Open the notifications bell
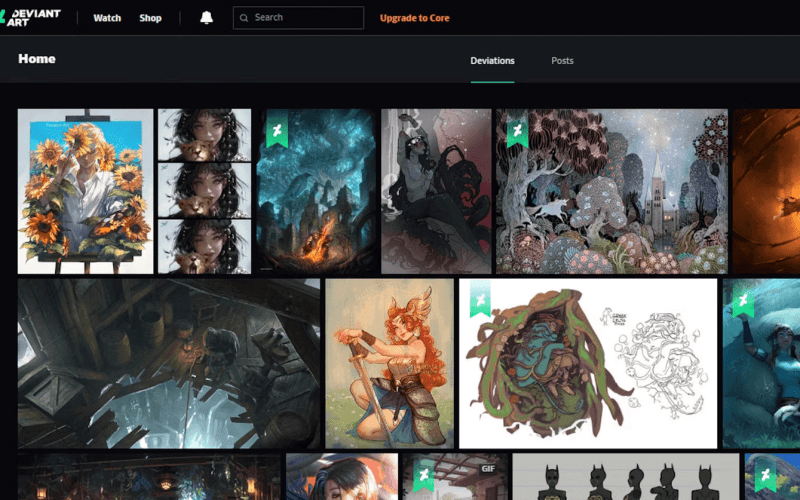Screen dimensions: 800x500 point(206,18)
